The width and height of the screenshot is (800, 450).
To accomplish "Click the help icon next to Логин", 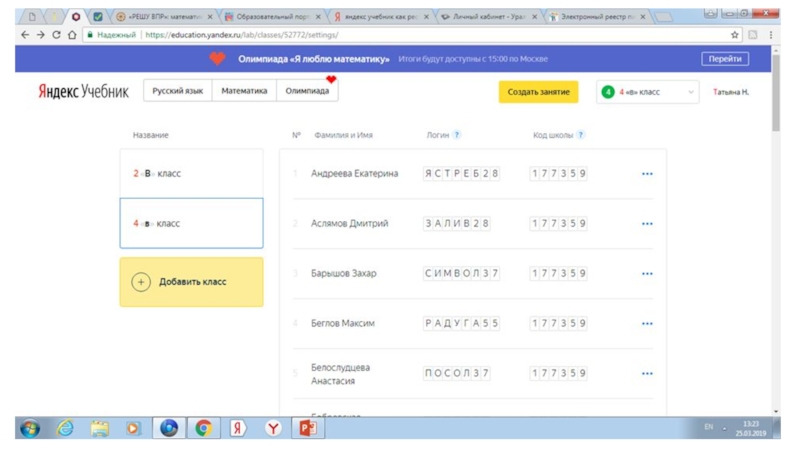I will click(457, 135).
